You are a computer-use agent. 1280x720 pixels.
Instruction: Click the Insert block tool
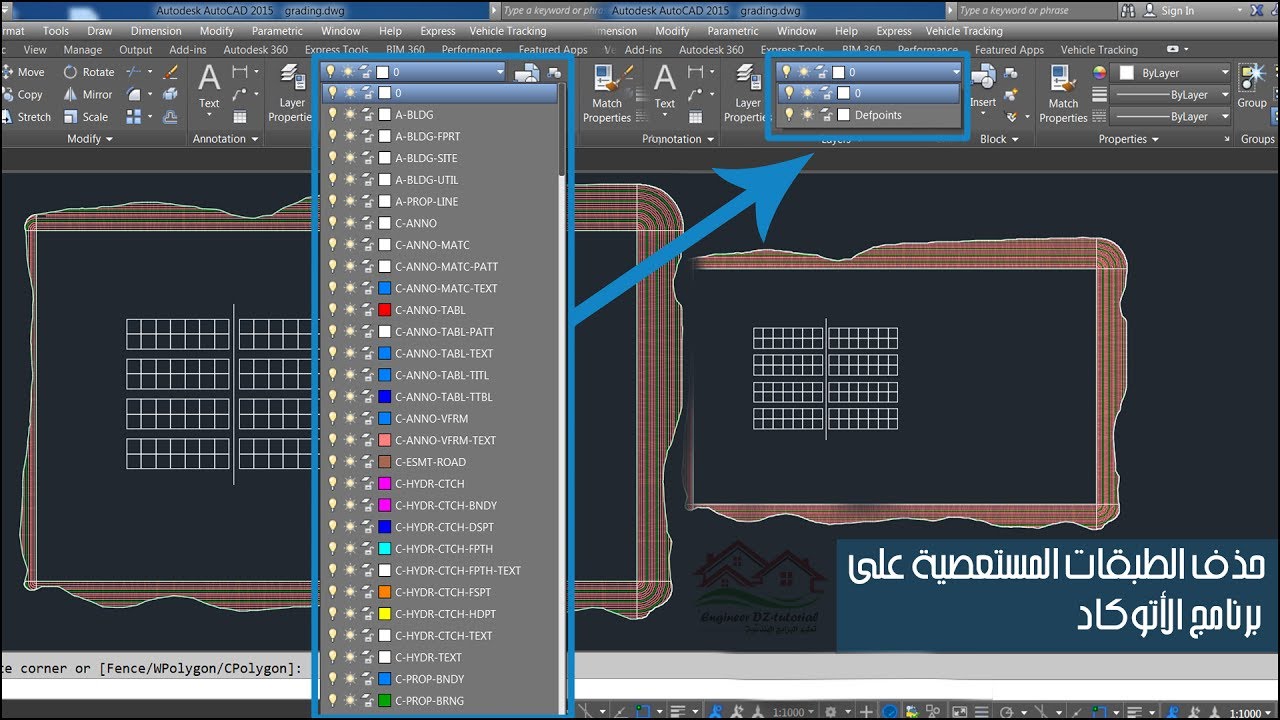pyautogui.click(x=983, y=87)
